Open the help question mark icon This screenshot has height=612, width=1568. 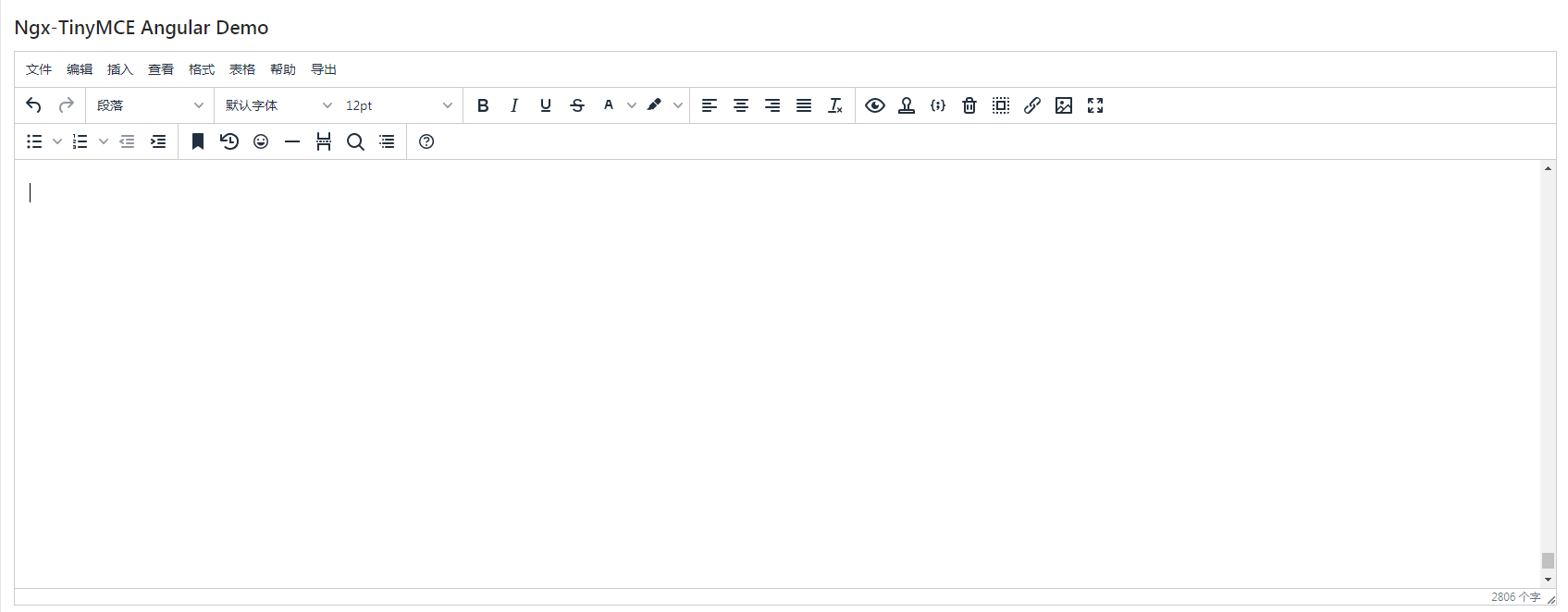tap(426, 141)
